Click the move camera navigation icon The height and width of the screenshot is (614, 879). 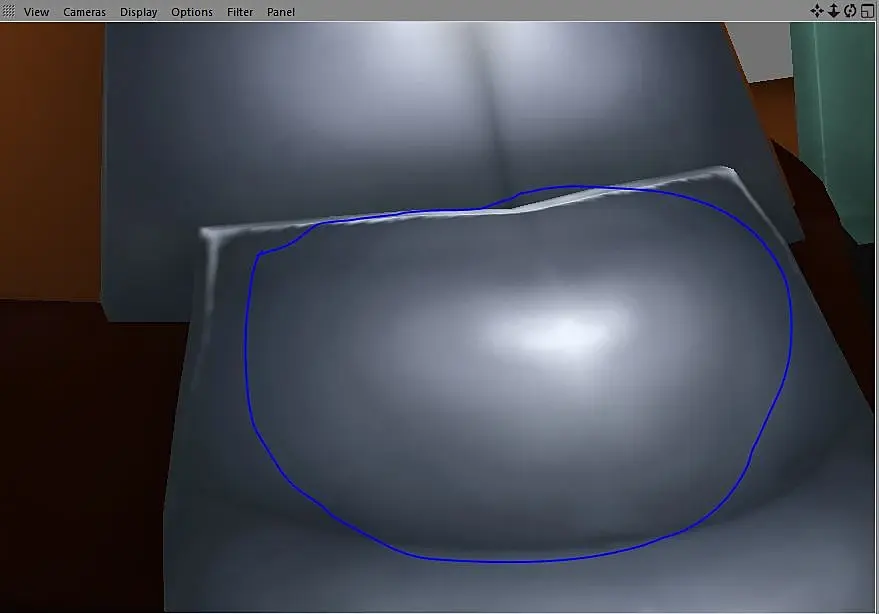(x=817, y=11)
